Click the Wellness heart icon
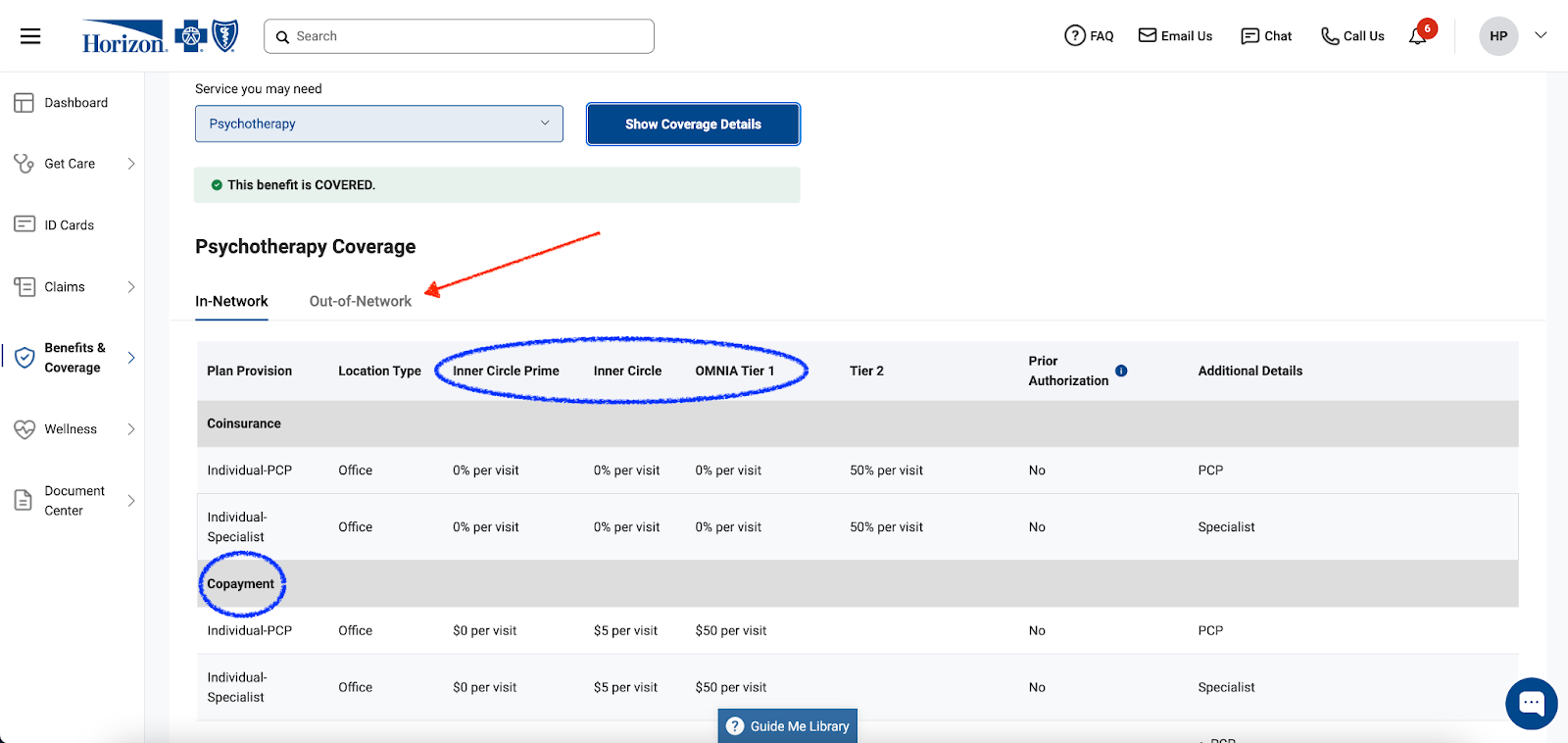 (24, 429)
